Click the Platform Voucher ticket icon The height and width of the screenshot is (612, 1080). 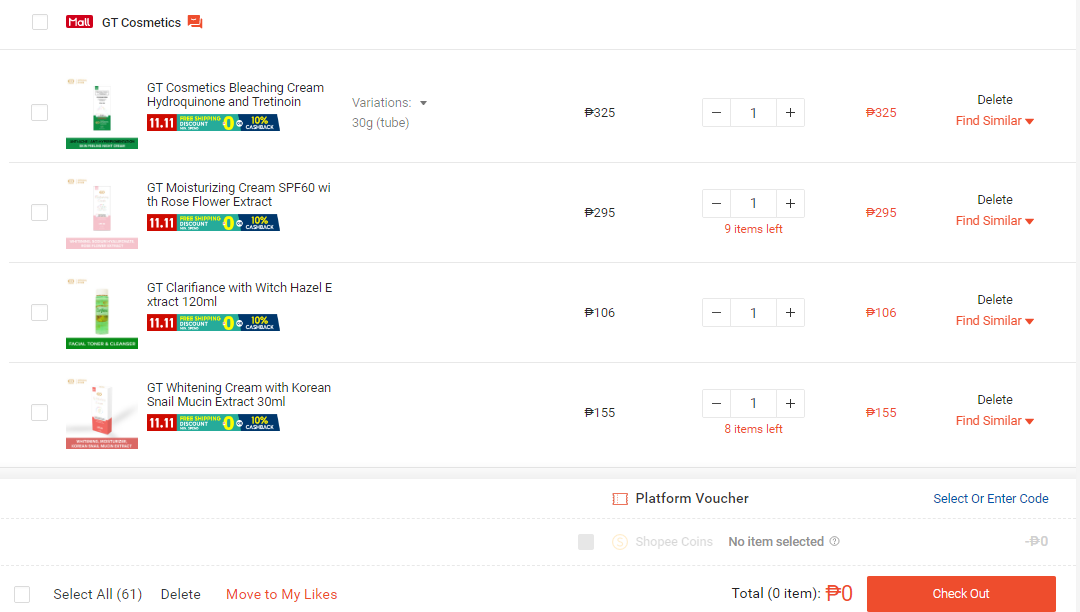620,499
